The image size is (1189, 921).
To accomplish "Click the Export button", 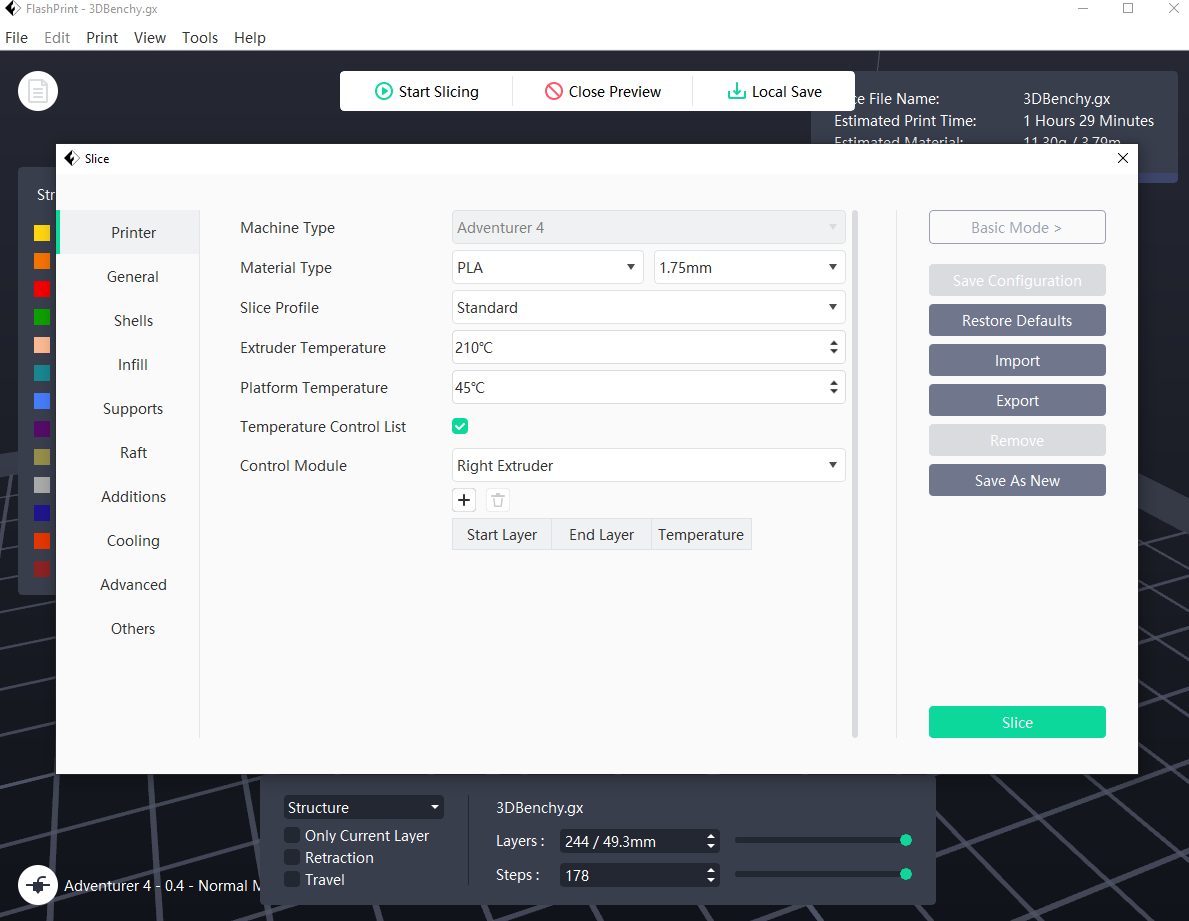I will point(1017,400).
